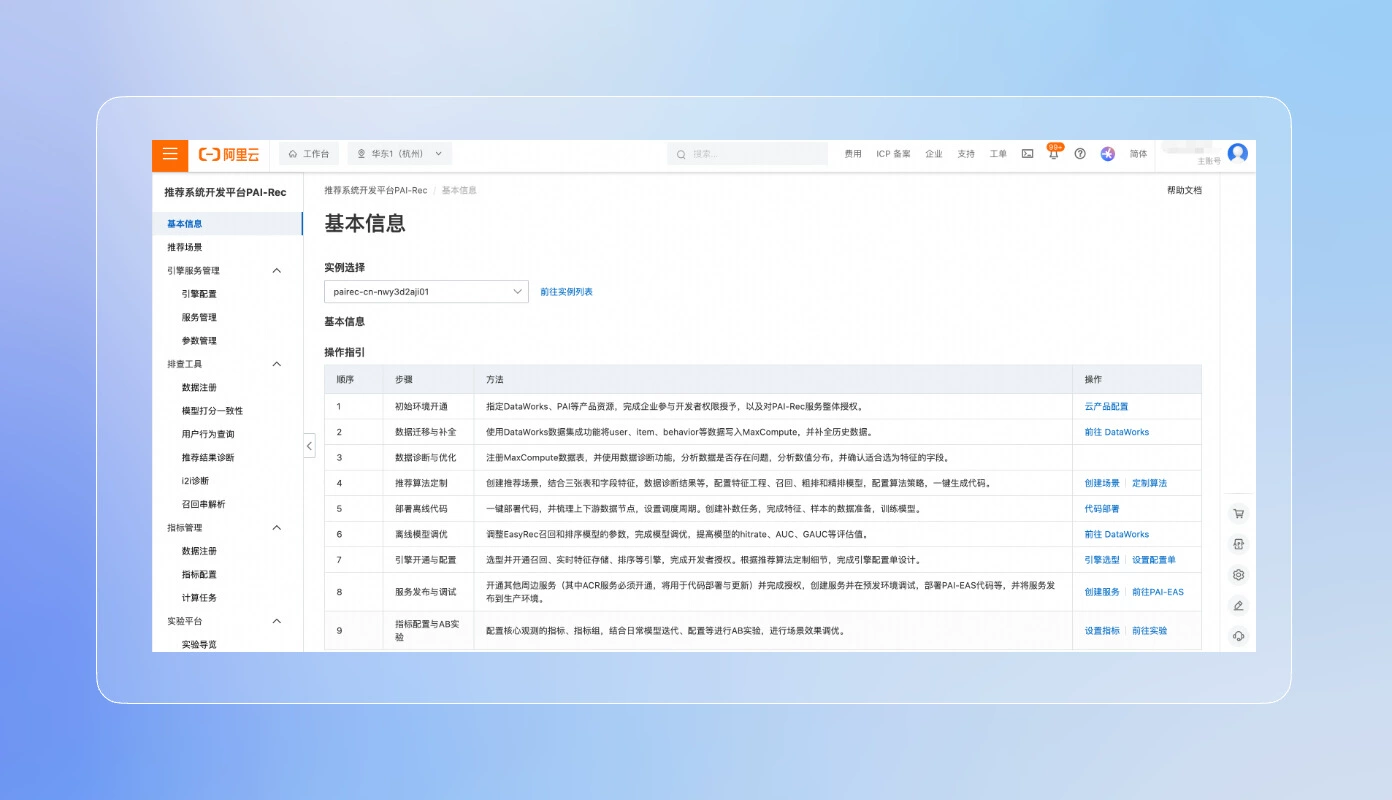Image resolution: width=1392 pixels, height=800 pixels.
Task: Click the 推荐系统开发平台PAI-Rec breadcrumb
Action: click(x=376, y=190)
